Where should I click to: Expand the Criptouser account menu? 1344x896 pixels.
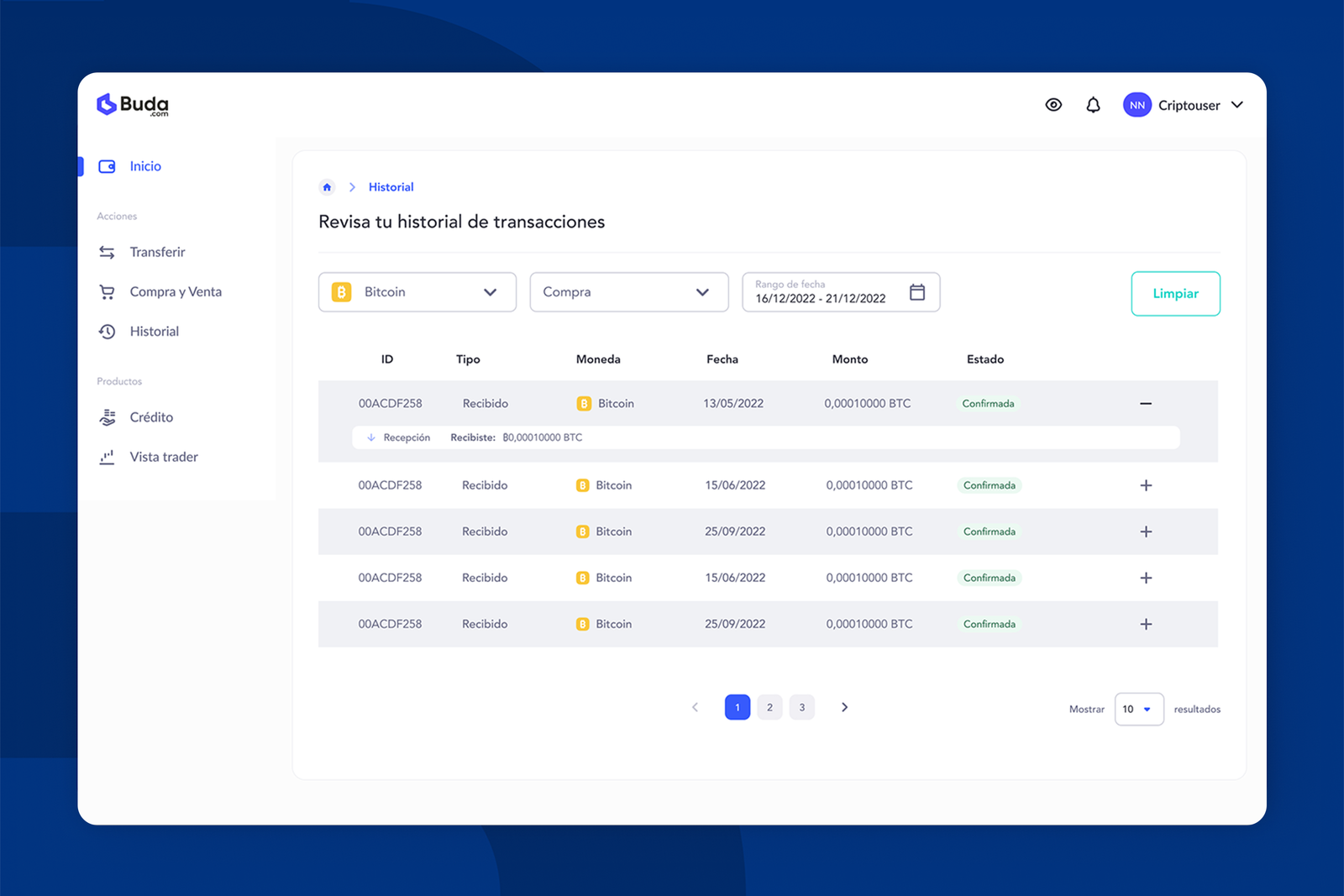click(x=1236, y=105)
